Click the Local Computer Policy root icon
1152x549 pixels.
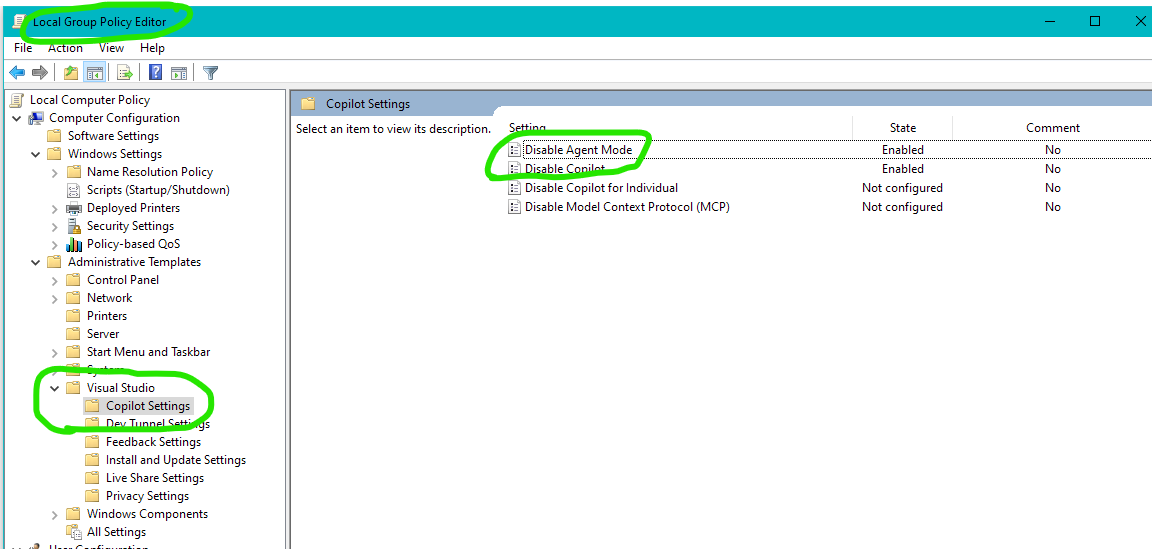pos(18,100)
